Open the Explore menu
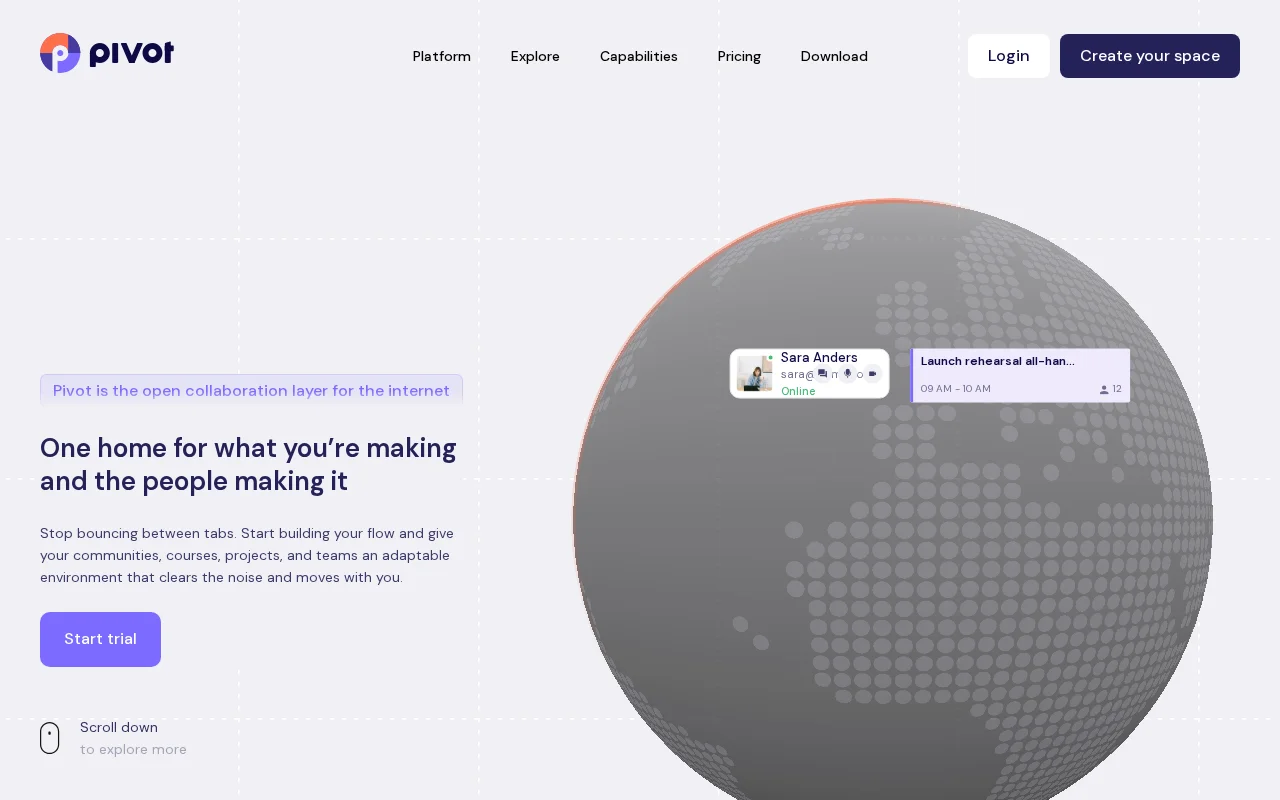The width and height of the screenshot is (1280, 800). click(x=535, y=56)
